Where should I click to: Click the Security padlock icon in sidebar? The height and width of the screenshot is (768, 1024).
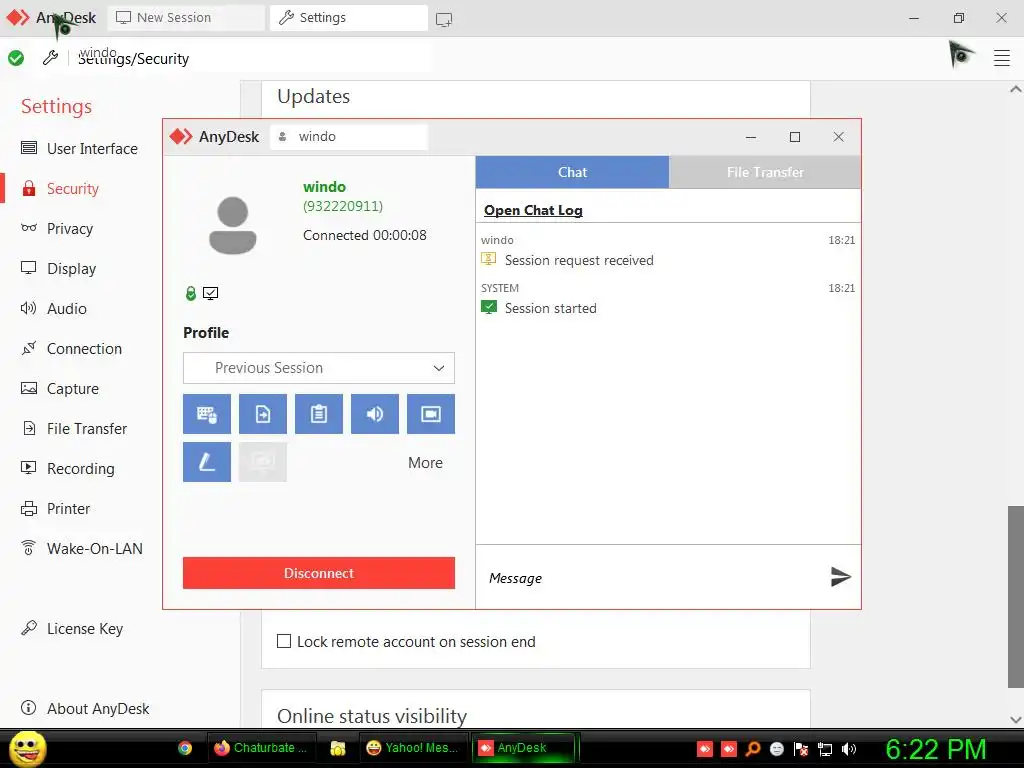[29, 189]
